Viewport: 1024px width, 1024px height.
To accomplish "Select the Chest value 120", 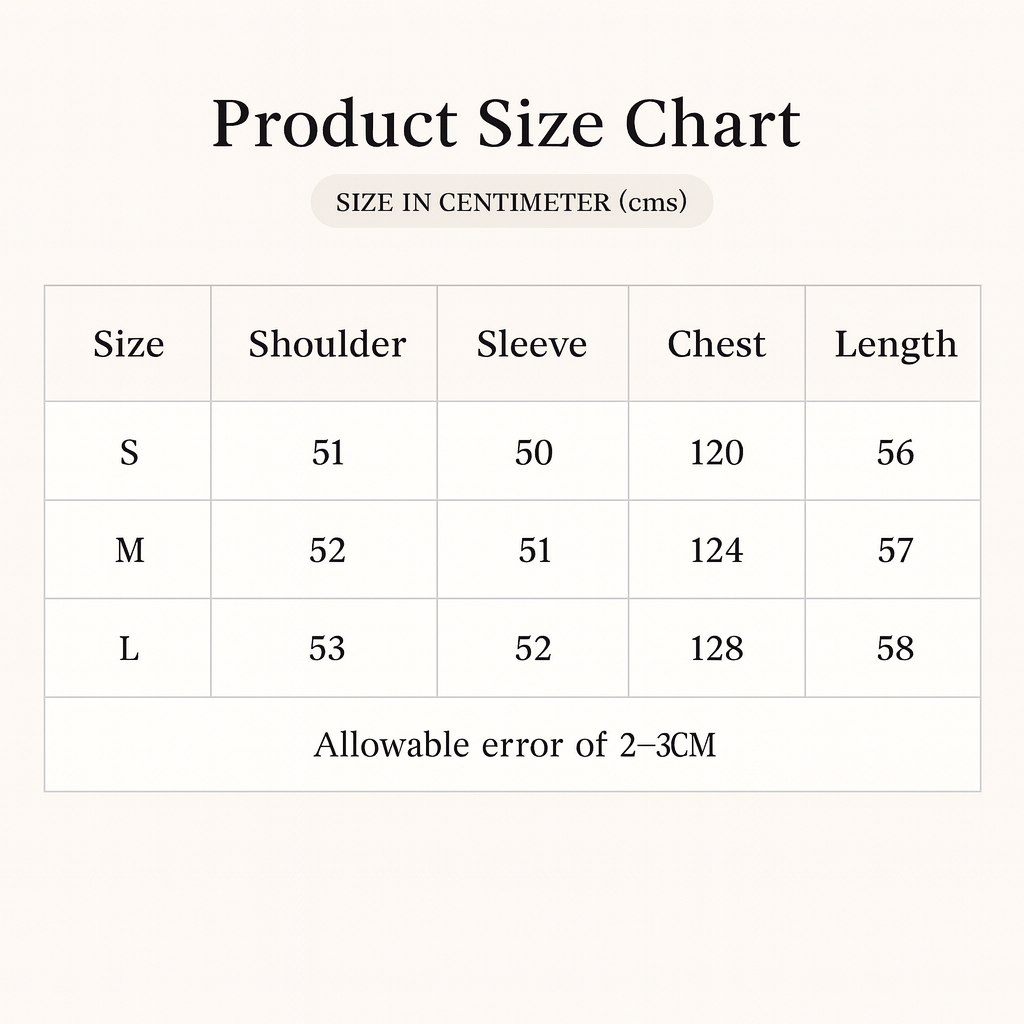I will tap(717, 453).
